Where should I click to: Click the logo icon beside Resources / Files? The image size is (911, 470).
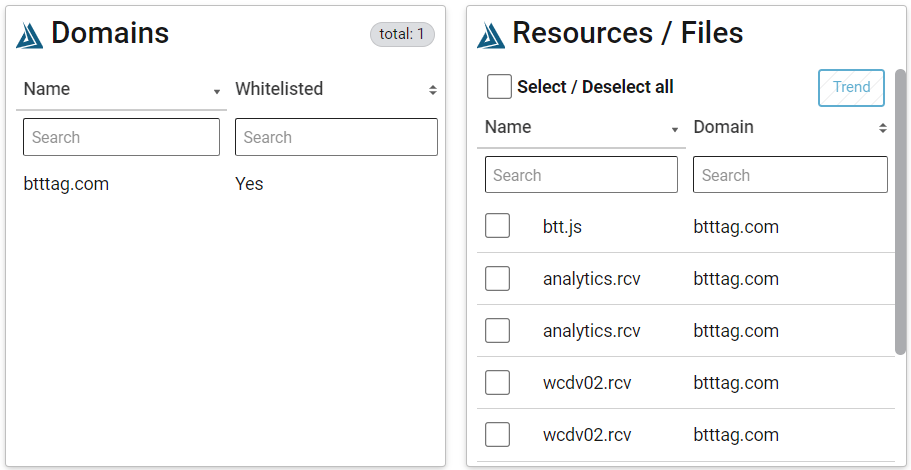[x=491, y=35]
